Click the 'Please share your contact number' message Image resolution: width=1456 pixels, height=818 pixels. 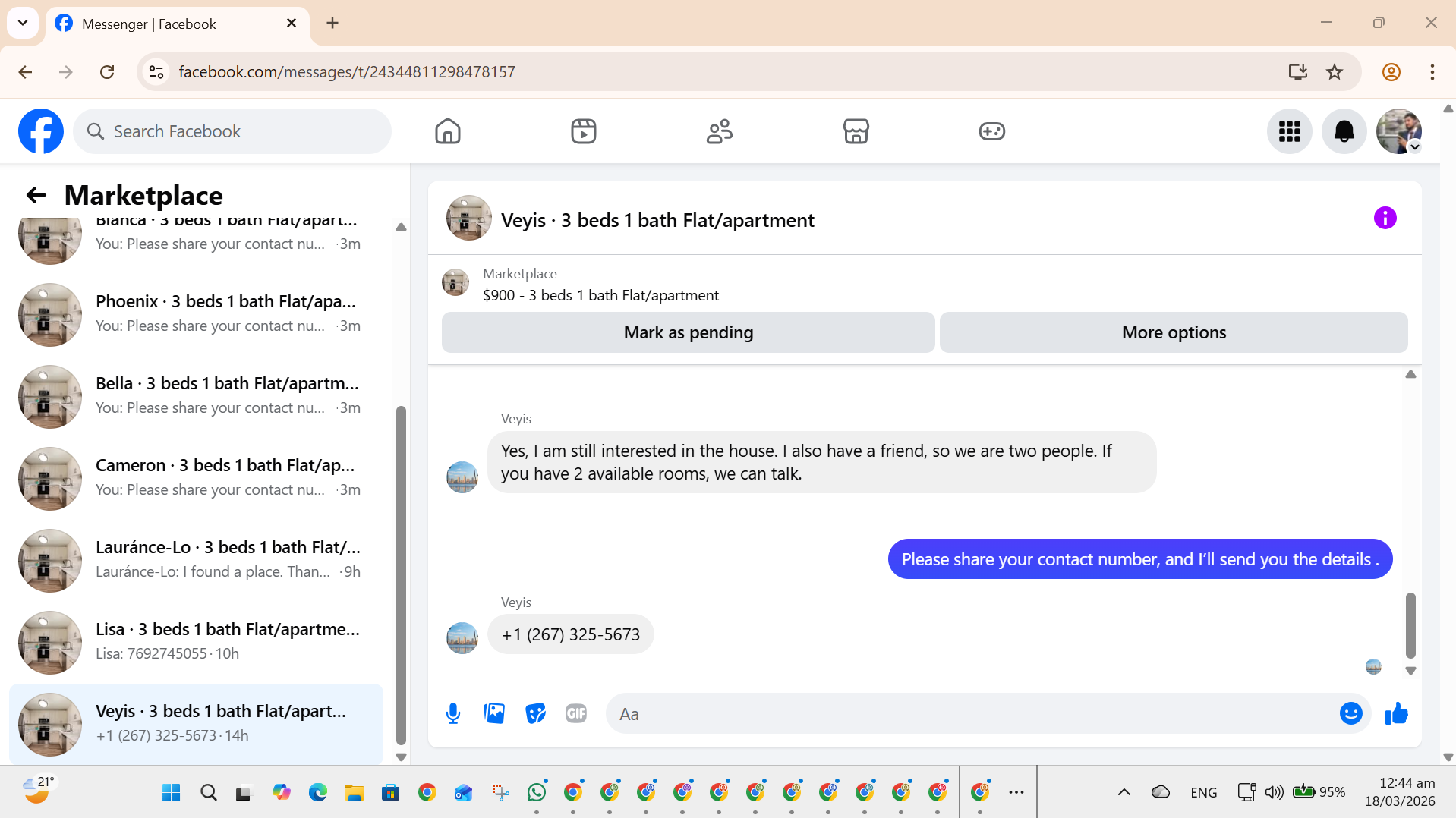click(x=1140, y=559)
